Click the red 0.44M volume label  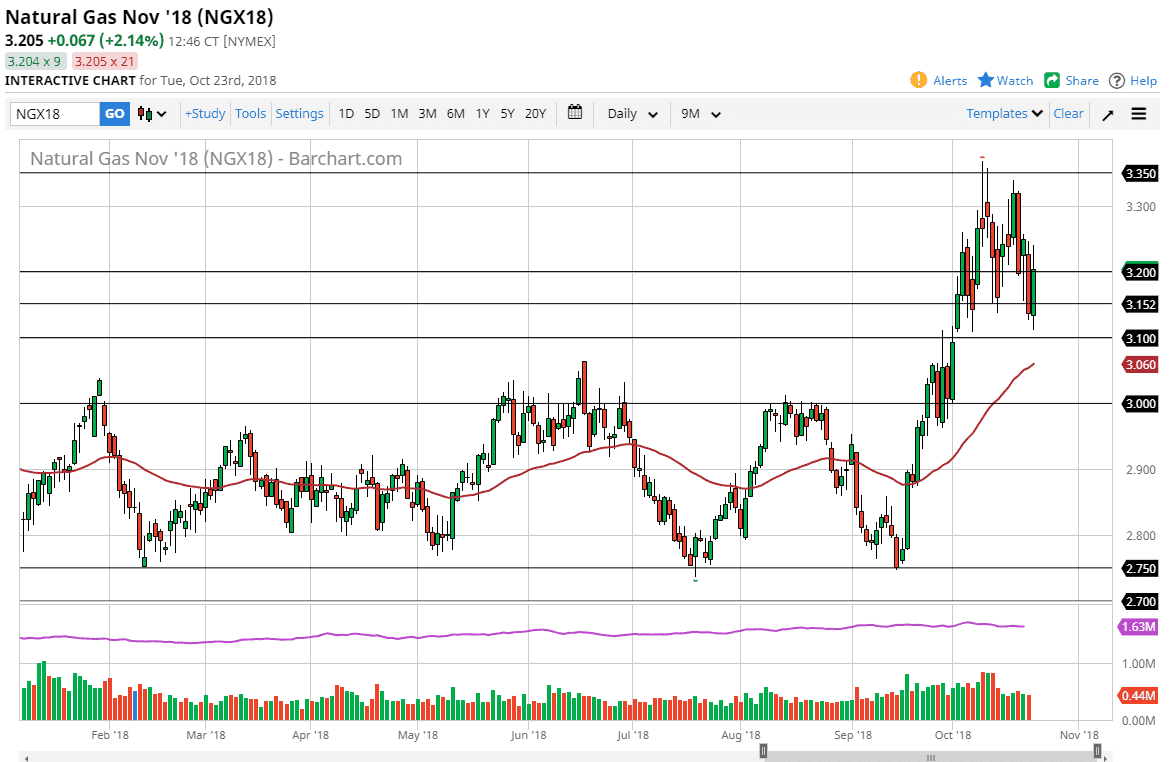click(1138, 696)
